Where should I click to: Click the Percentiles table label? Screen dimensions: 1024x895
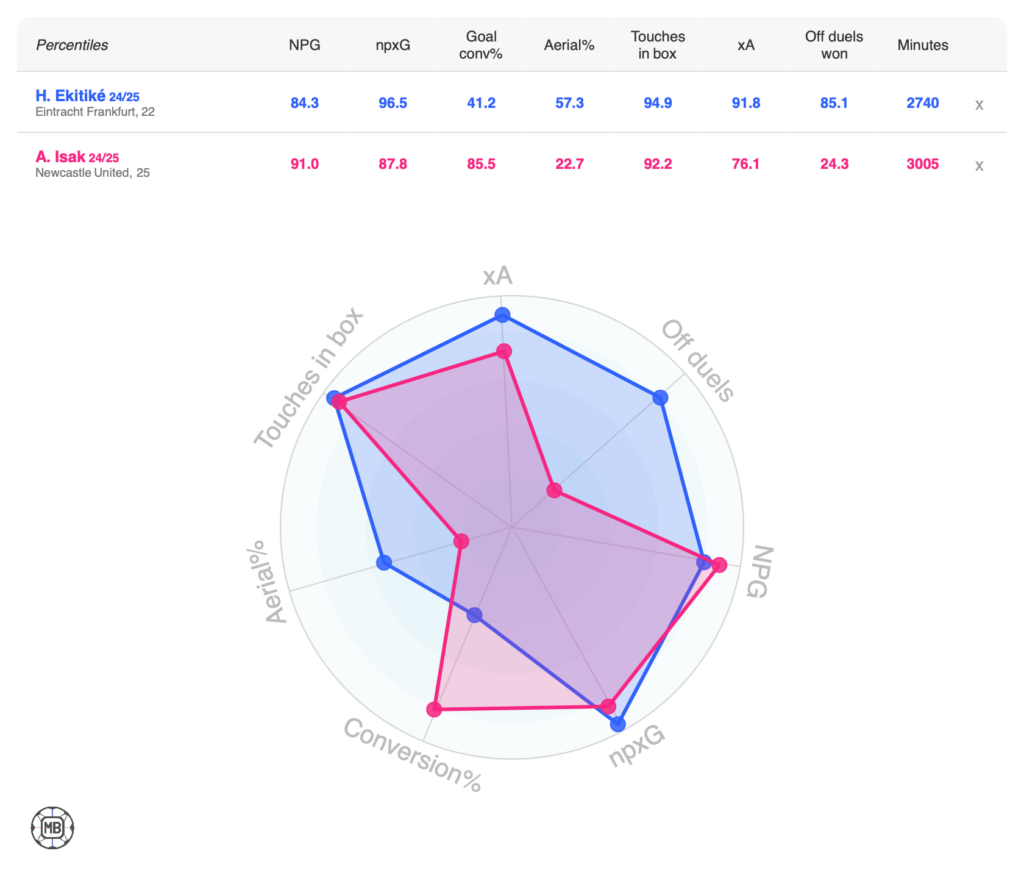72,45
